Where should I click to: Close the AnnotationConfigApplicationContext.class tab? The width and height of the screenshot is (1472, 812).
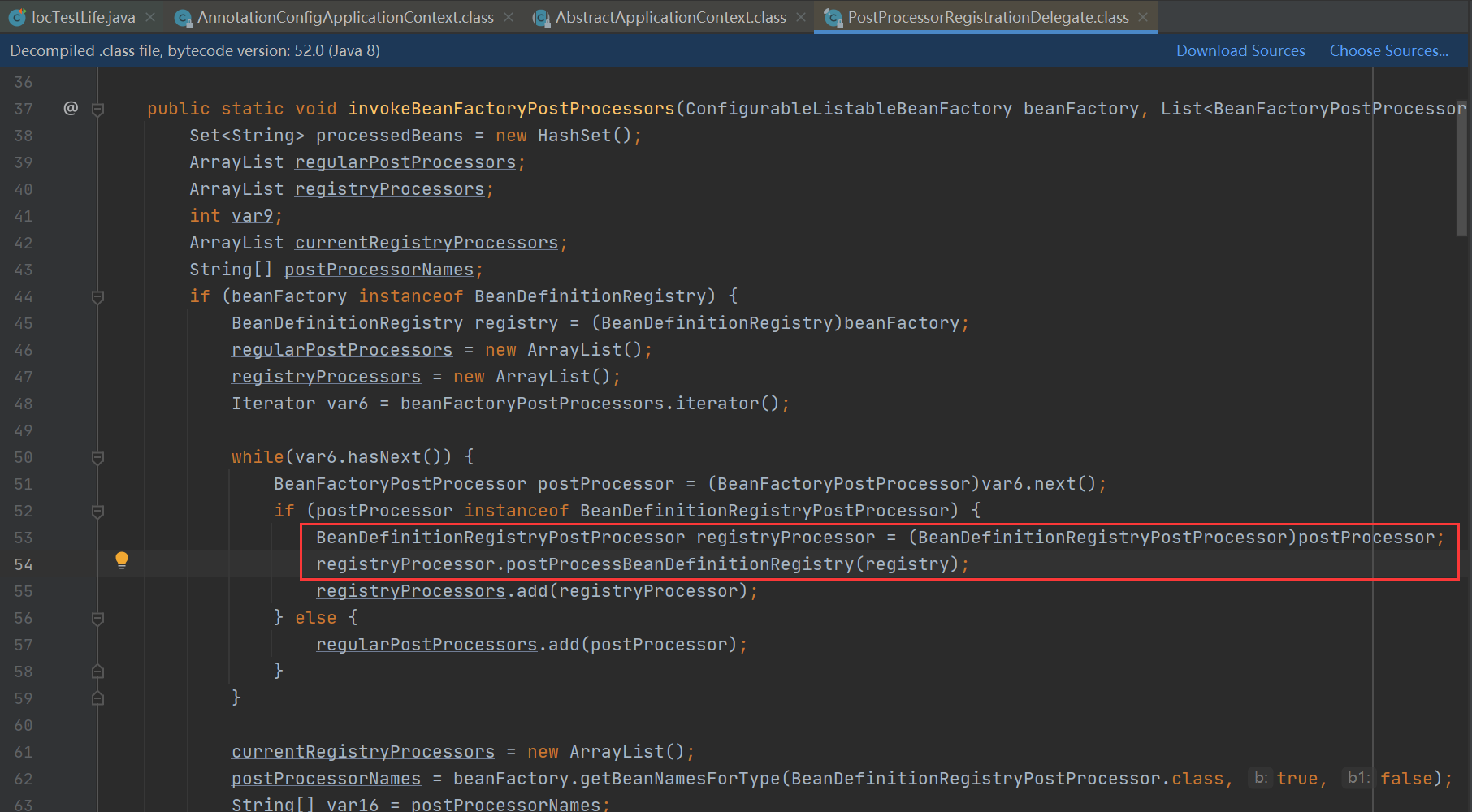point(509,17)
